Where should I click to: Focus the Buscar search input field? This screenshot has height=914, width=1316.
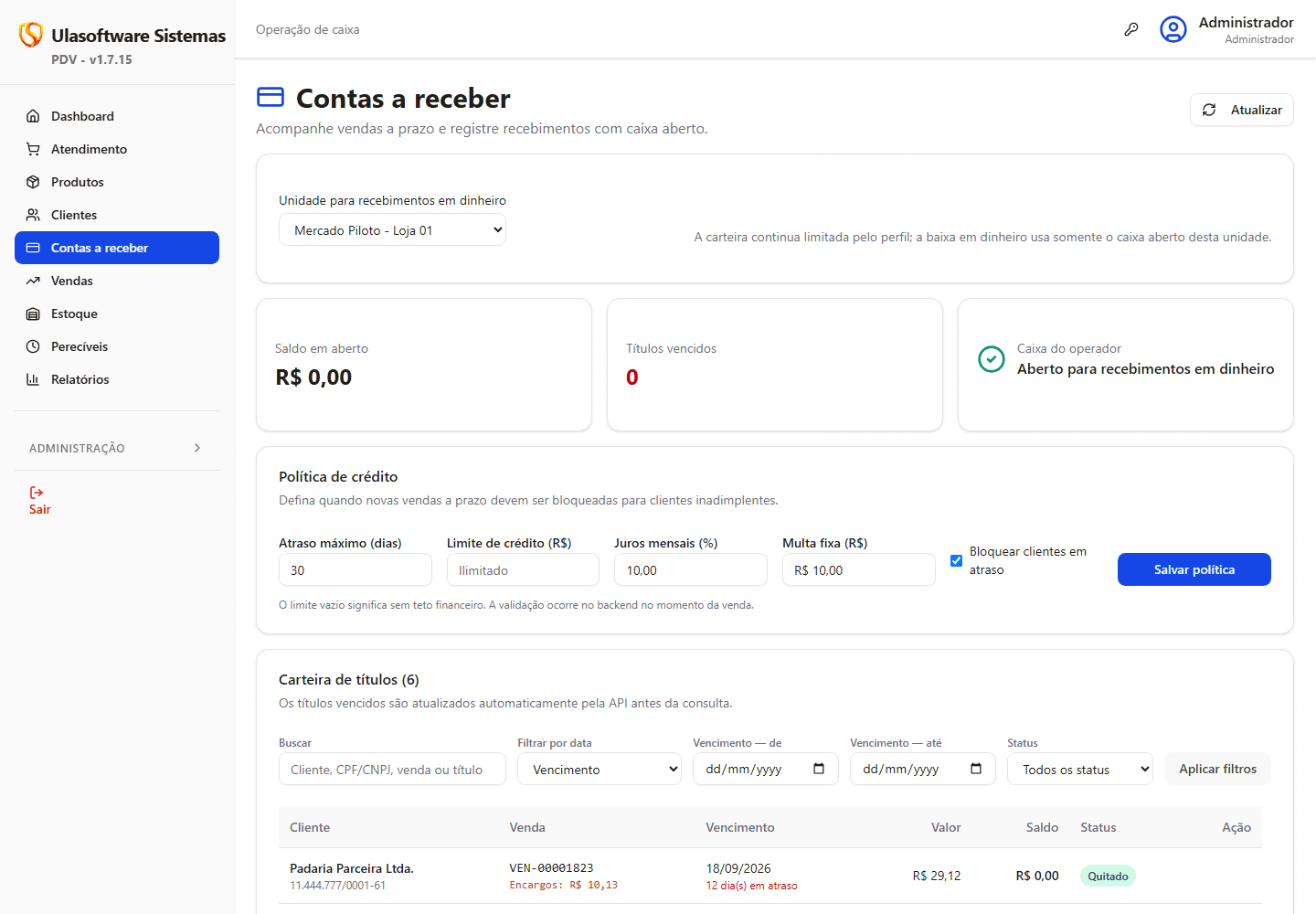(392, 770)
